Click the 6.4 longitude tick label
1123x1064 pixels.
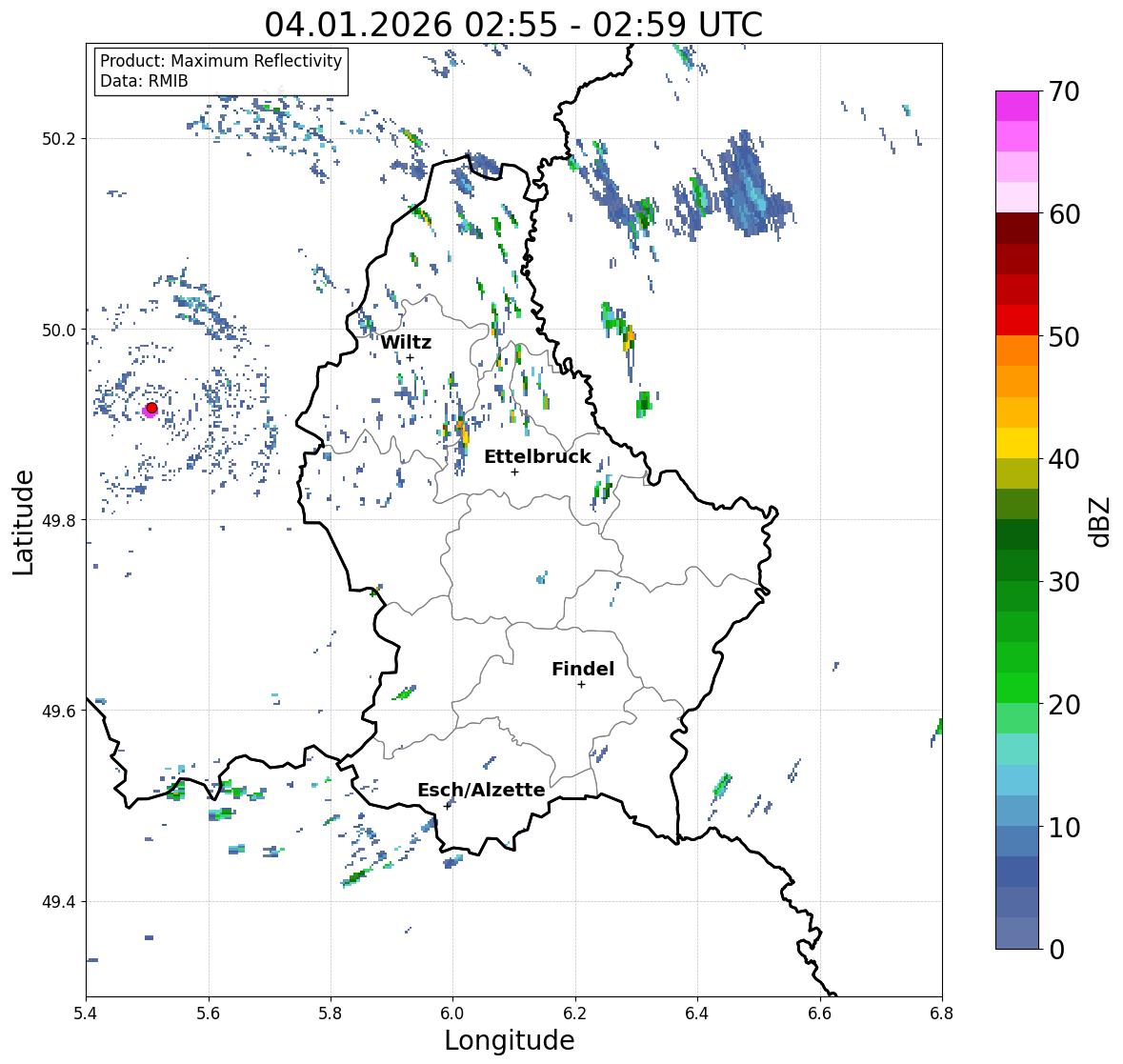[x=697, y=1014]
